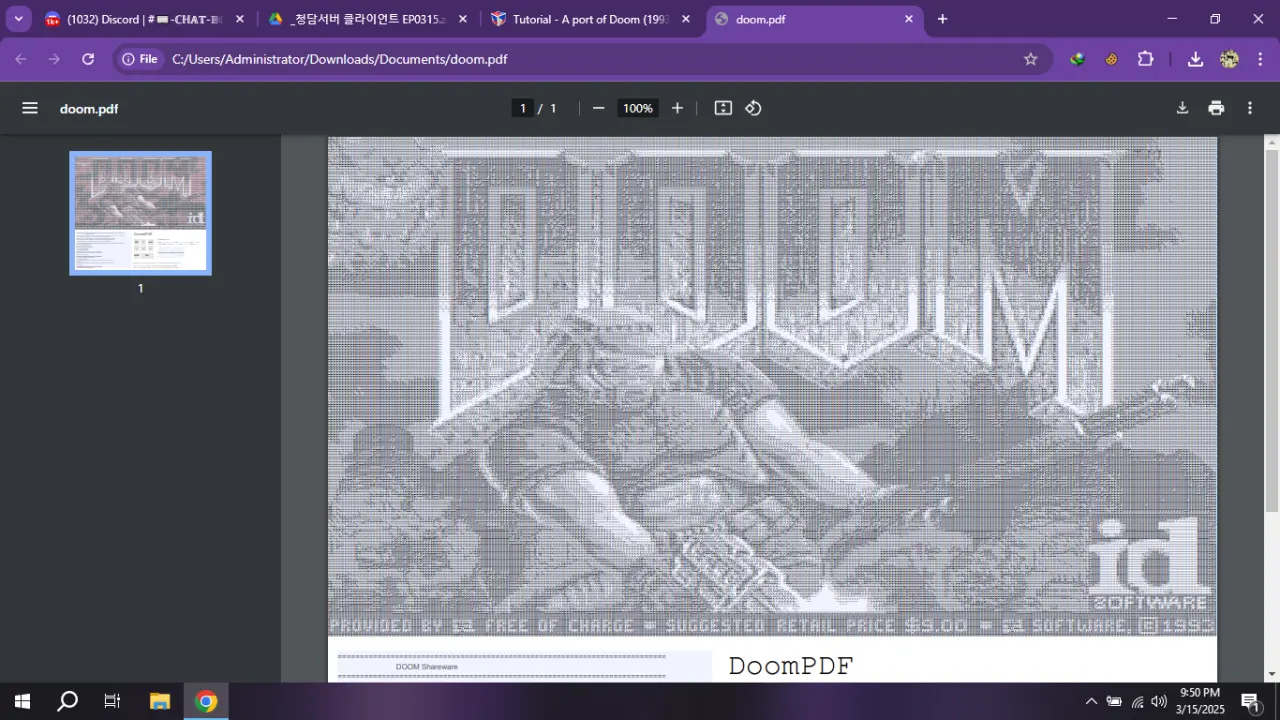Zoom out of the PDF
The image size is (1280, 720).
point(598,108)
